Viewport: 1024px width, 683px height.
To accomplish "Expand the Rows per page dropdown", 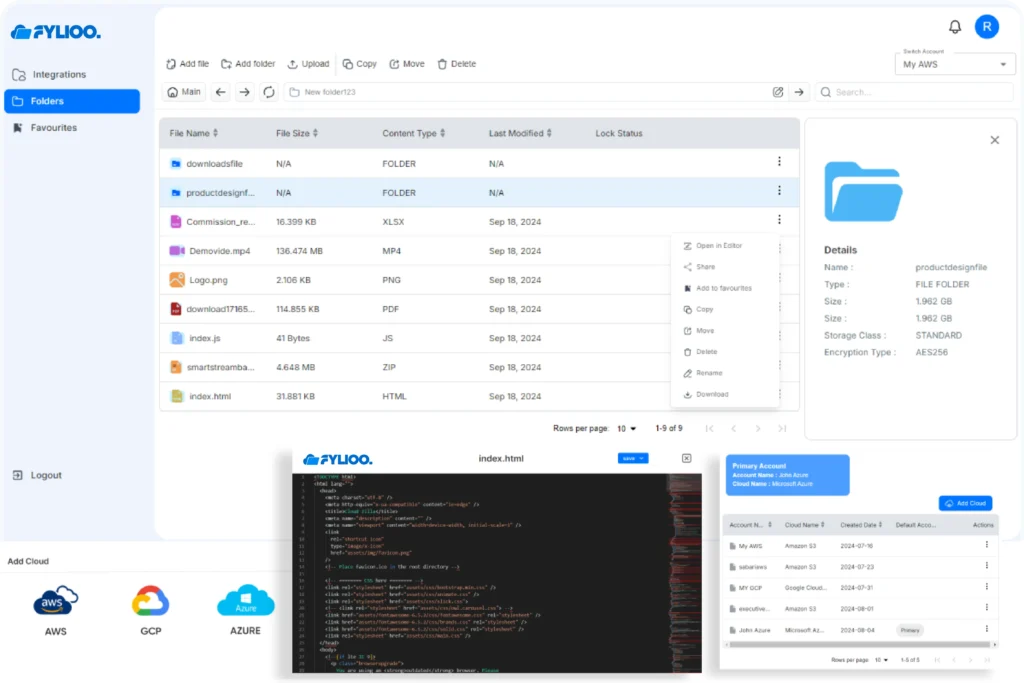I will (627, 428).
